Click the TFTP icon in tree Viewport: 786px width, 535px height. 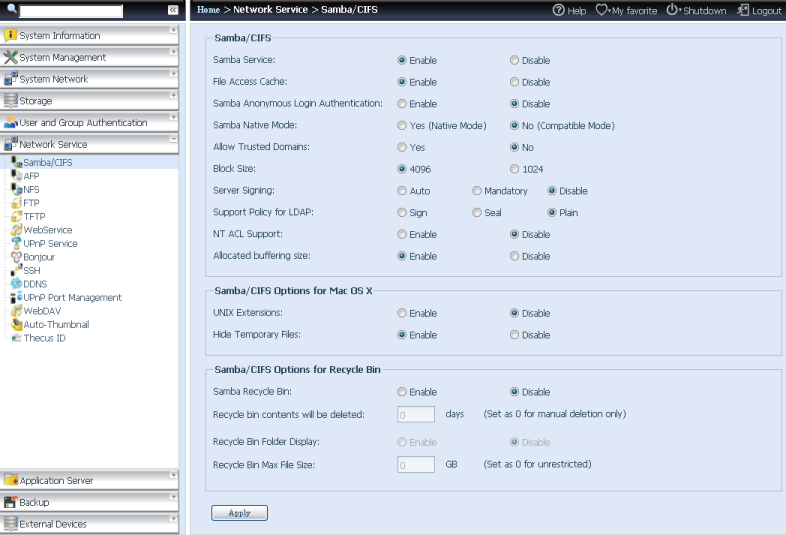tap(17, 216)
